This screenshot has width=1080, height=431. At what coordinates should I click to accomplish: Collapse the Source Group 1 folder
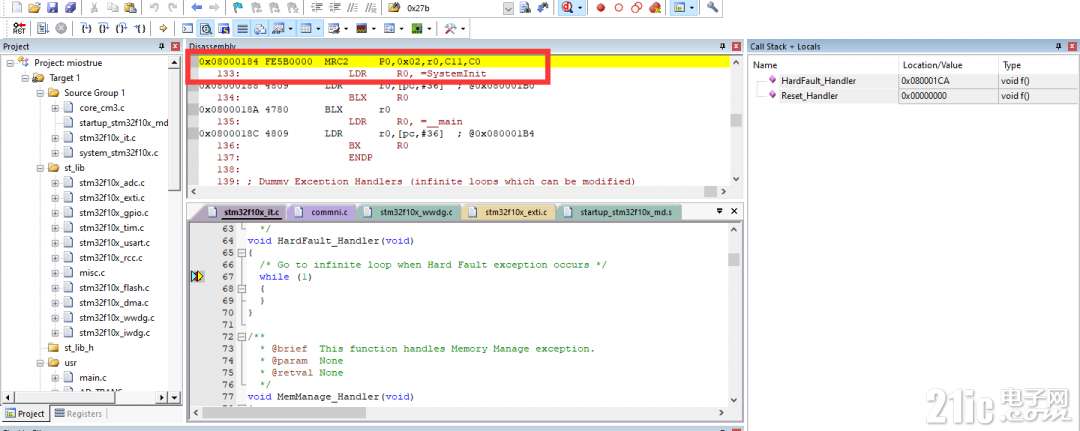click(x=39, y=93)
